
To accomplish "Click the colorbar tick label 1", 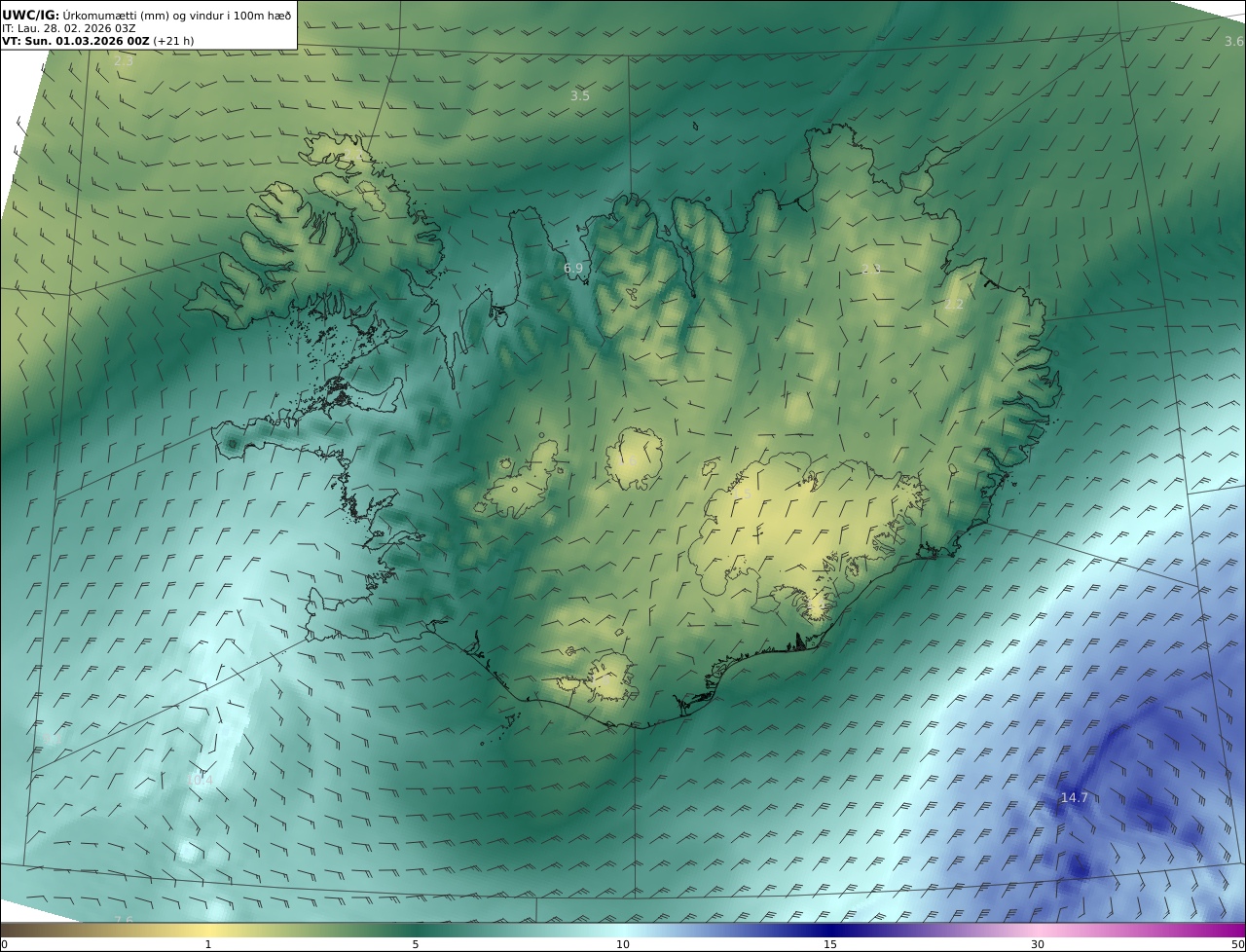I will (207, 944).
